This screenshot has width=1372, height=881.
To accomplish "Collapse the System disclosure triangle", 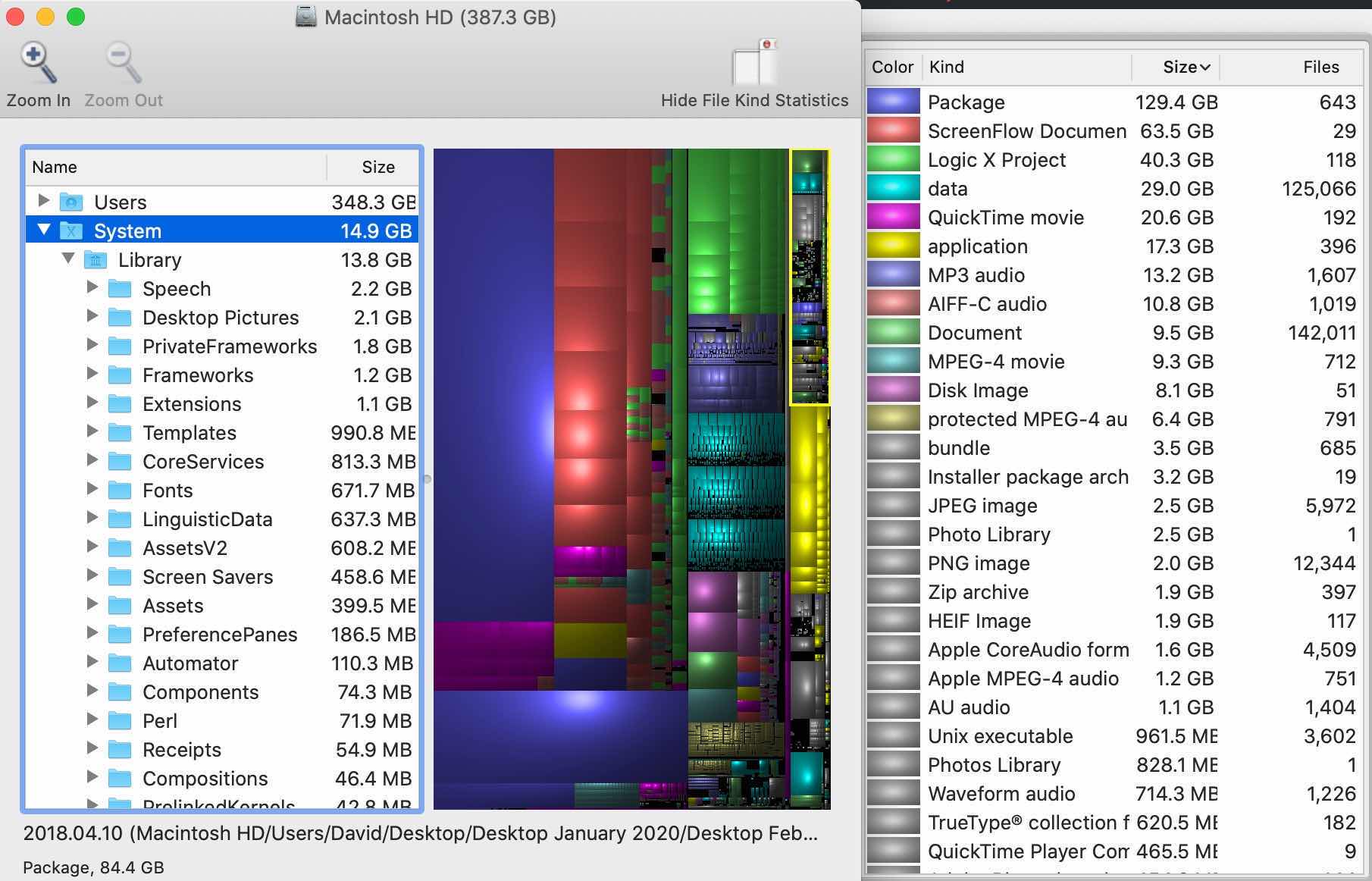I will tap(43, 230).
